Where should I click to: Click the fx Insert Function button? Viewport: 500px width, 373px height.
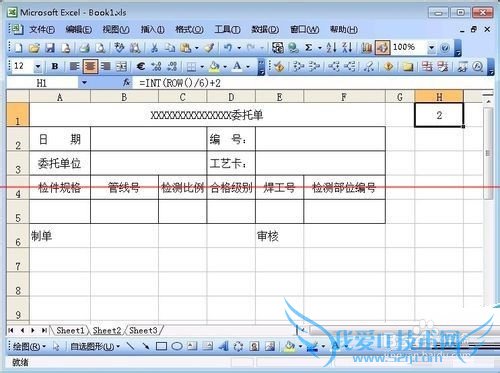pyautogui.click(x=126, y=83)
